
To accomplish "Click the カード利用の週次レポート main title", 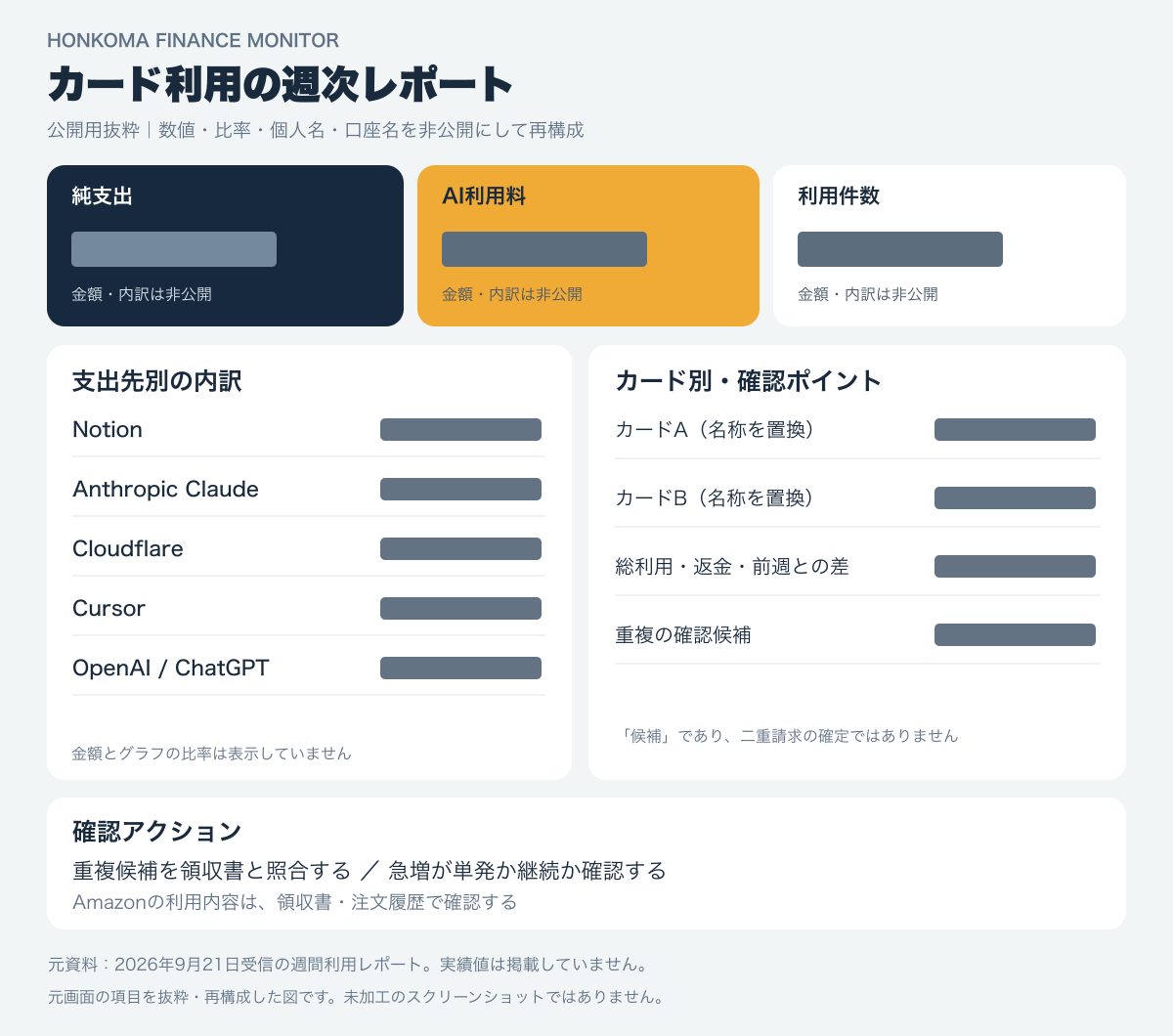I will [280, 84].
